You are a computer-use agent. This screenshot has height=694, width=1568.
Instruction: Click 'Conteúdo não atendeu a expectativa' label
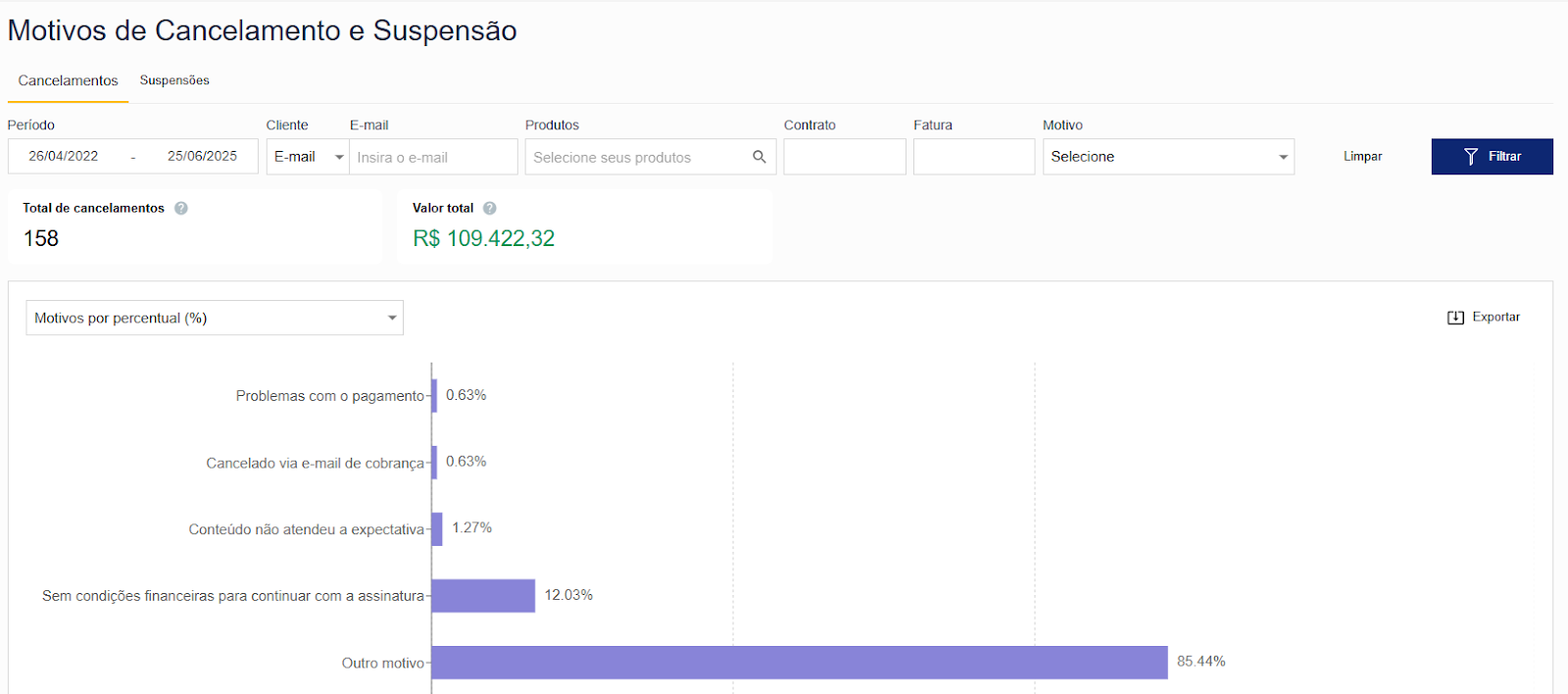(x=307, y=529)
